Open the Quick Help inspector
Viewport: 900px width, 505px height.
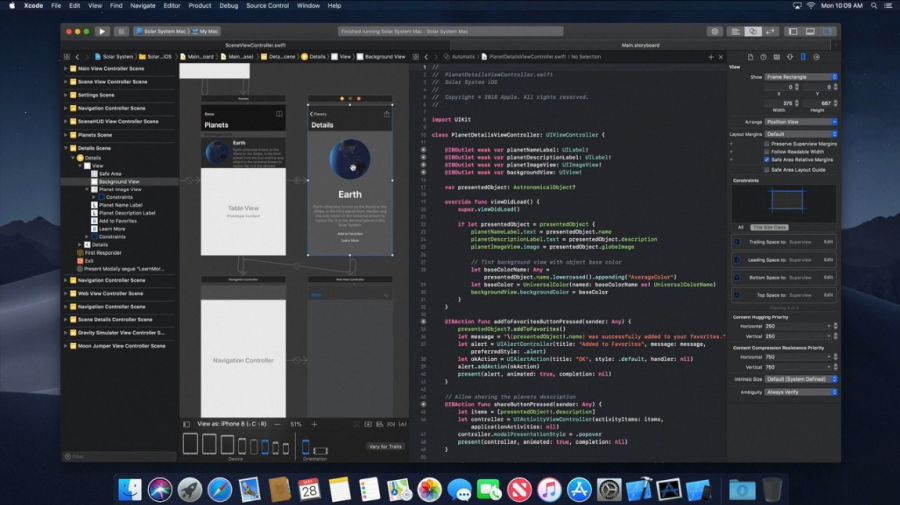763,57
